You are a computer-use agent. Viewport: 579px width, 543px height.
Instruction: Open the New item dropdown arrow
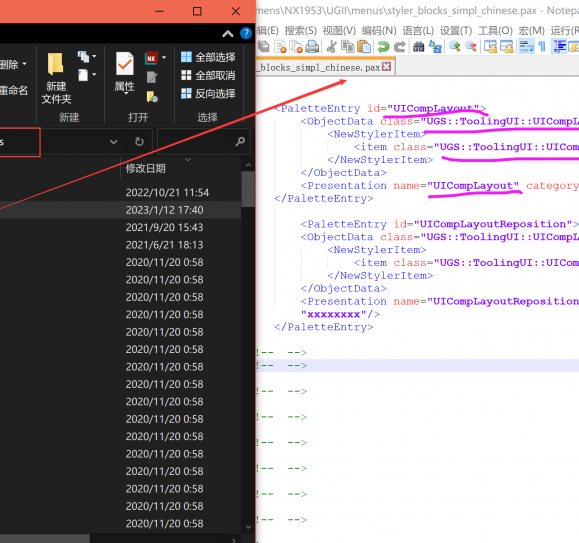tap(94, 56)
